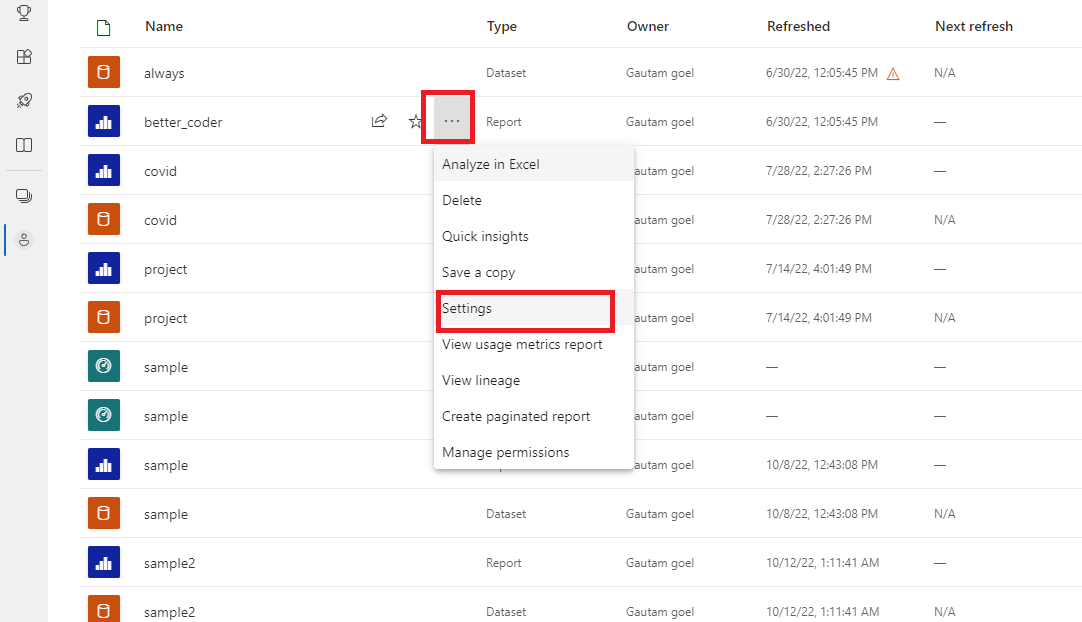Sort the list by Refreshed column header
This screenshot has height=622, width=1082.
(x=798, y=26)
